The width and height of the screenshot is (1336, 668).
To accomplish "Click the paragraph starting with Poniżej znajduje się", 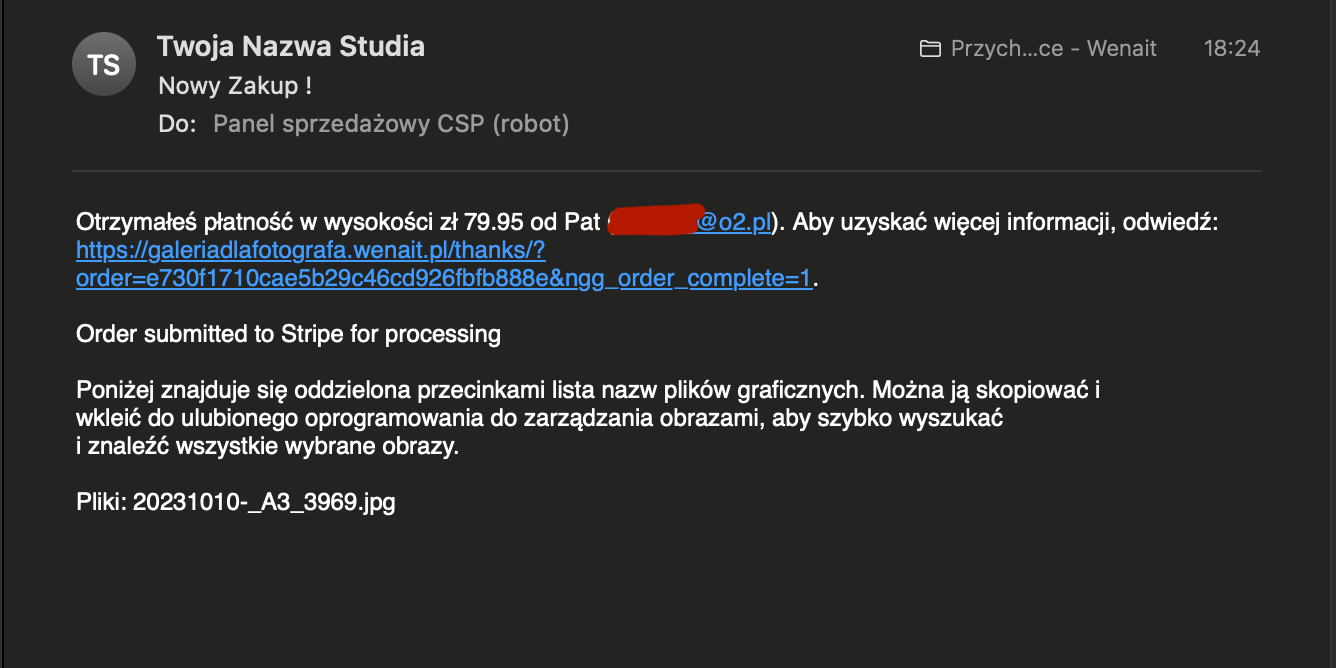I will (x=587, y=390).
